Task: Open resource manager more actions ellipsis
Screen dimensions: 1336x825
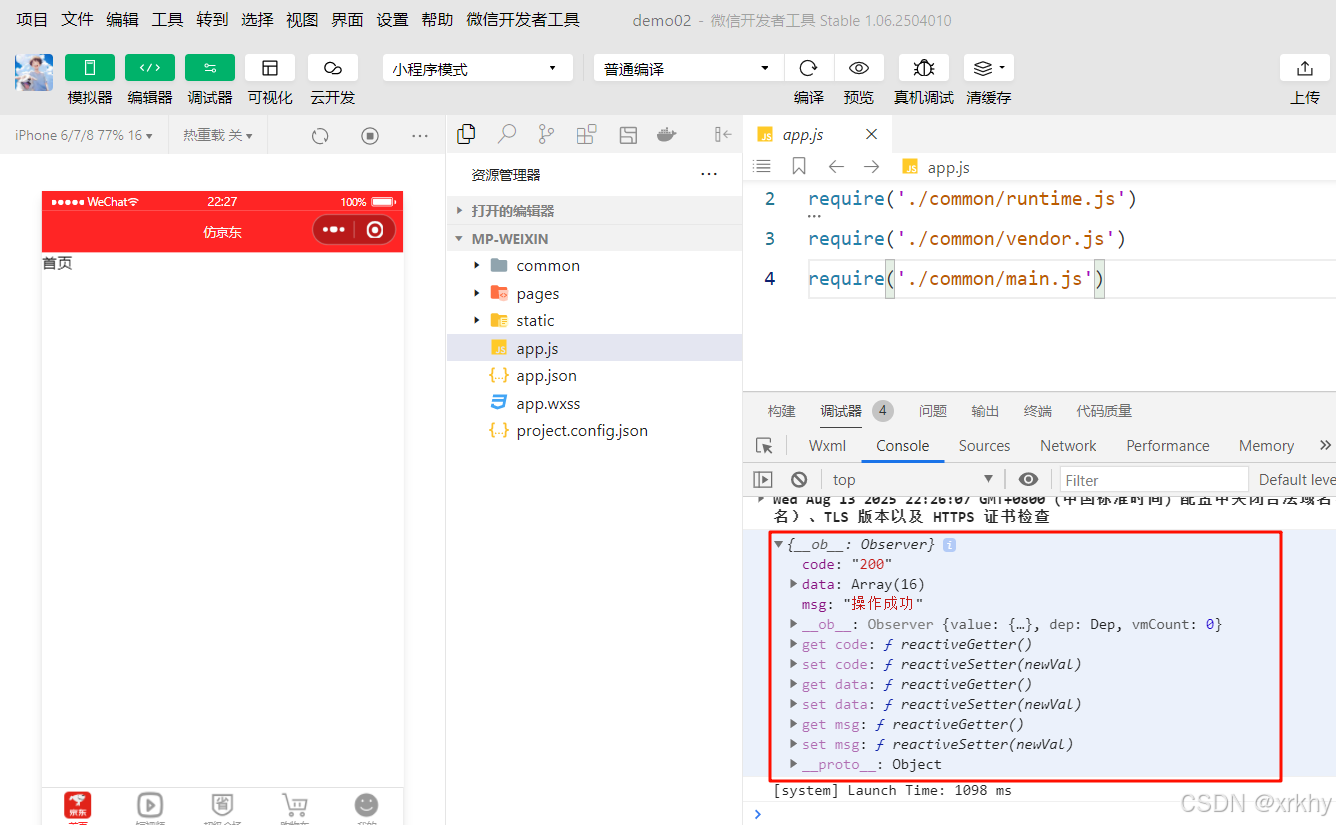Action: tap(709, 175)
